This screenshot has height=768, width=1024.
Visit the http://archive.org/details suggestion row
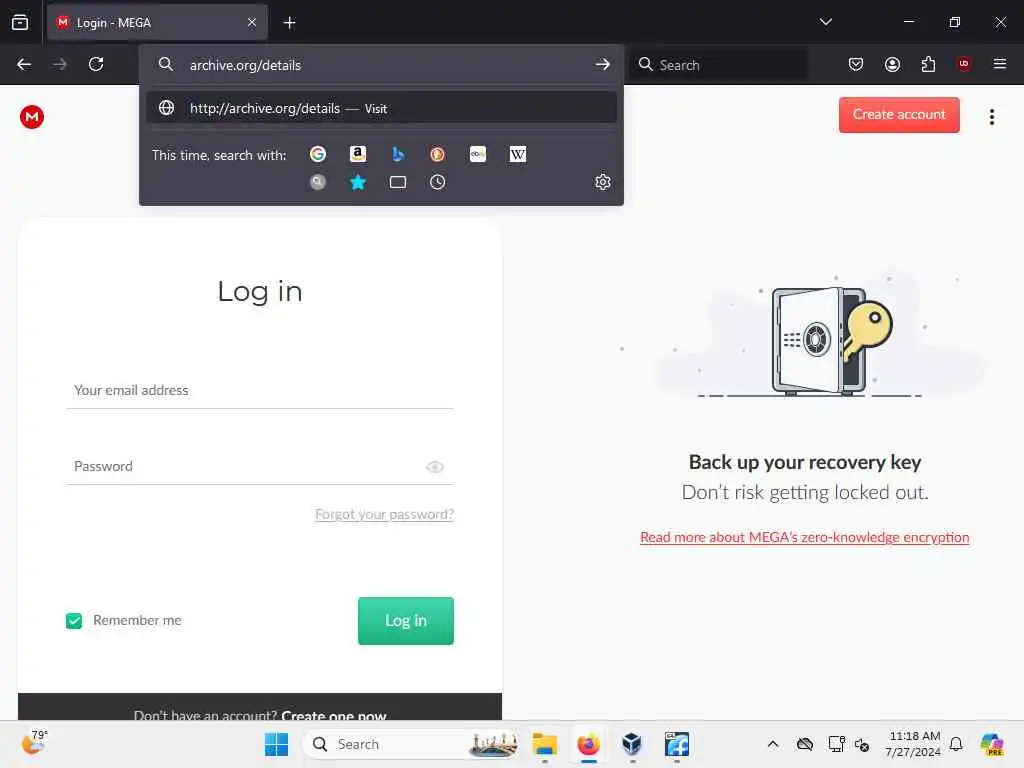point(381,108)
